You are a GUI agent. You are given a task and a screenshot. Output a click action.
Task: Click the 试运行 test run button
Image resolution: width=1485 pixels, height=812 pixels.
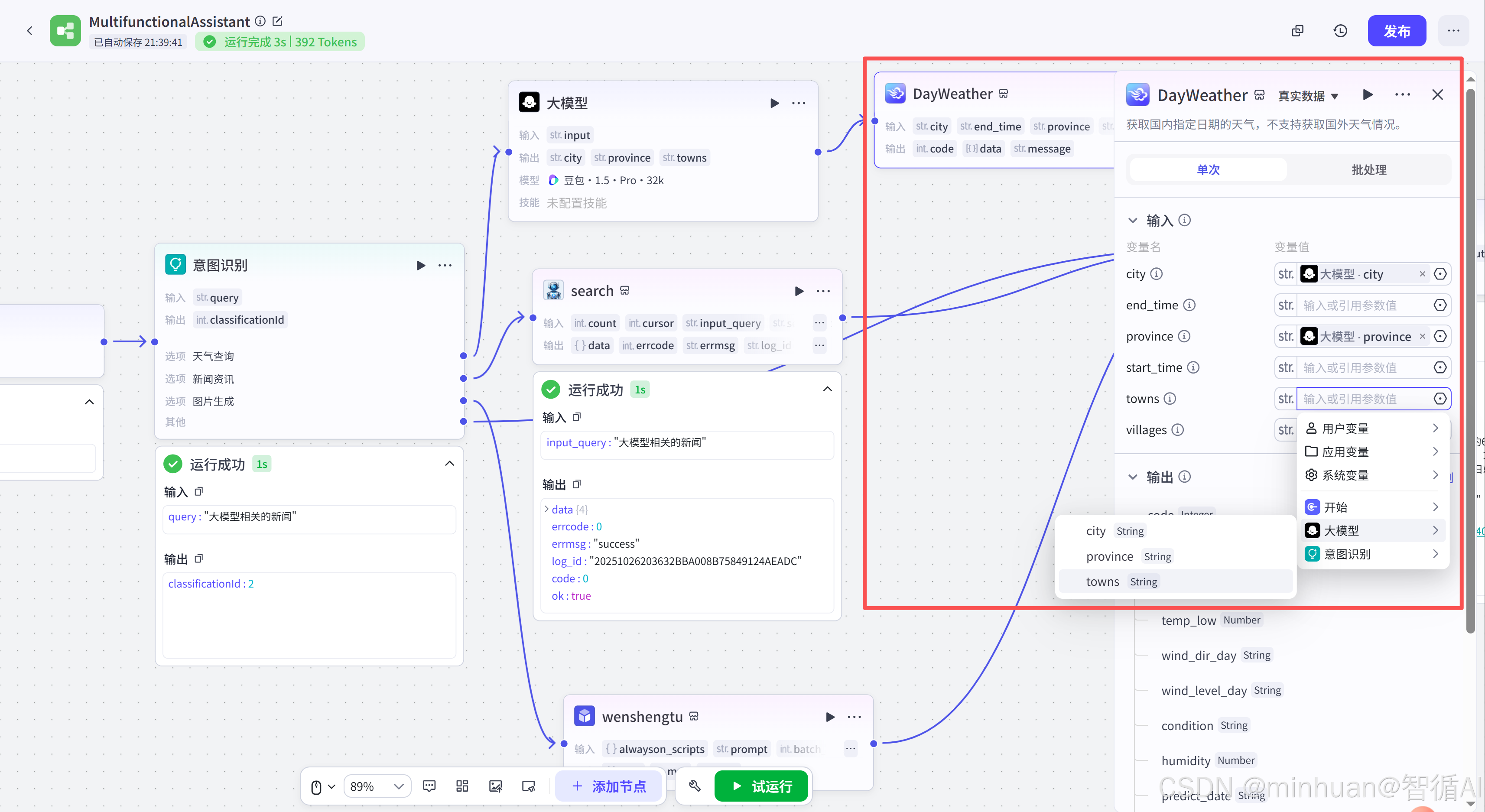tap(761, 786)
